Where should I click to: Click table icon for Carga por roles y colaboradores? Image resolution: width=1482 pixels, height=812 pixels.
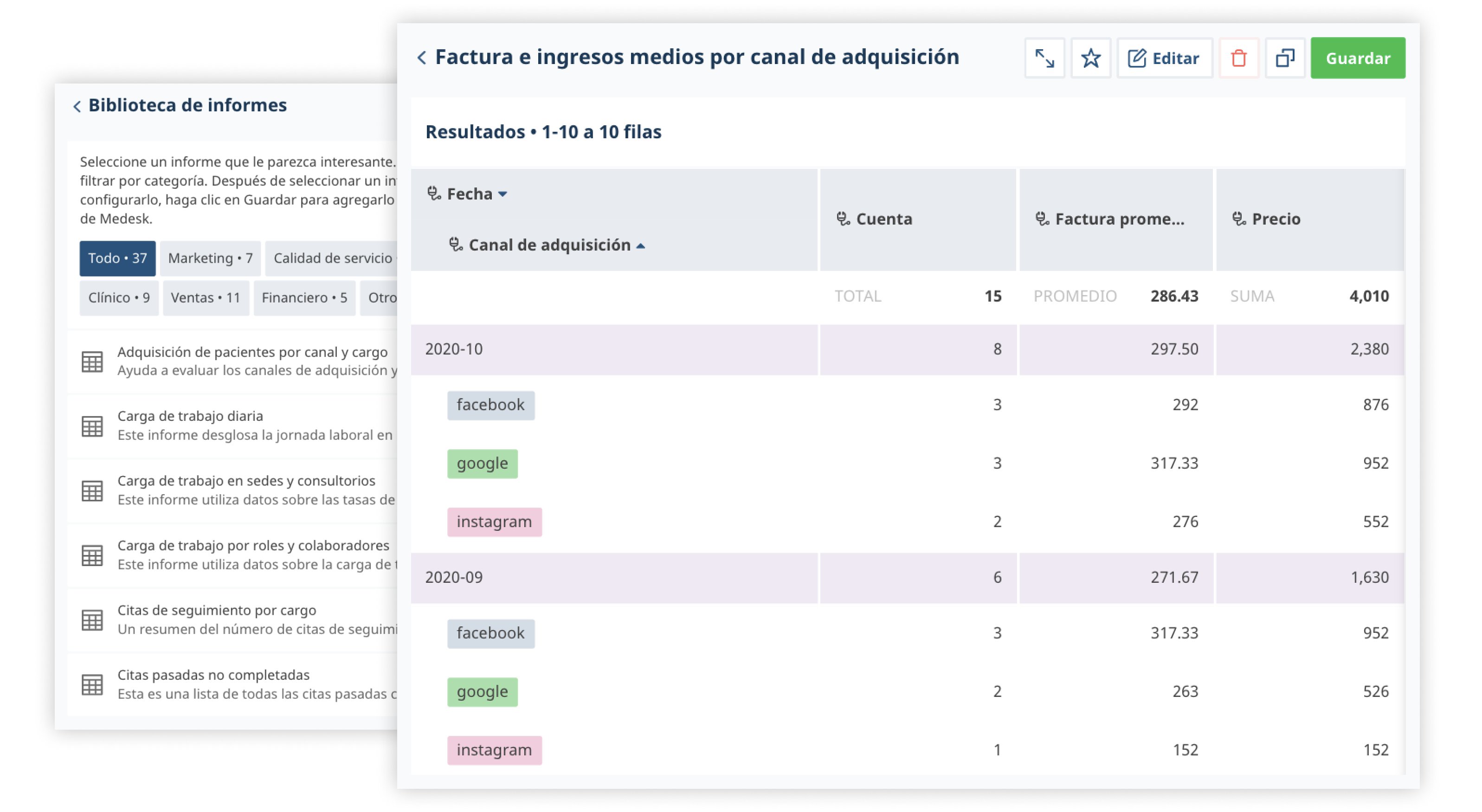[92, 555]
